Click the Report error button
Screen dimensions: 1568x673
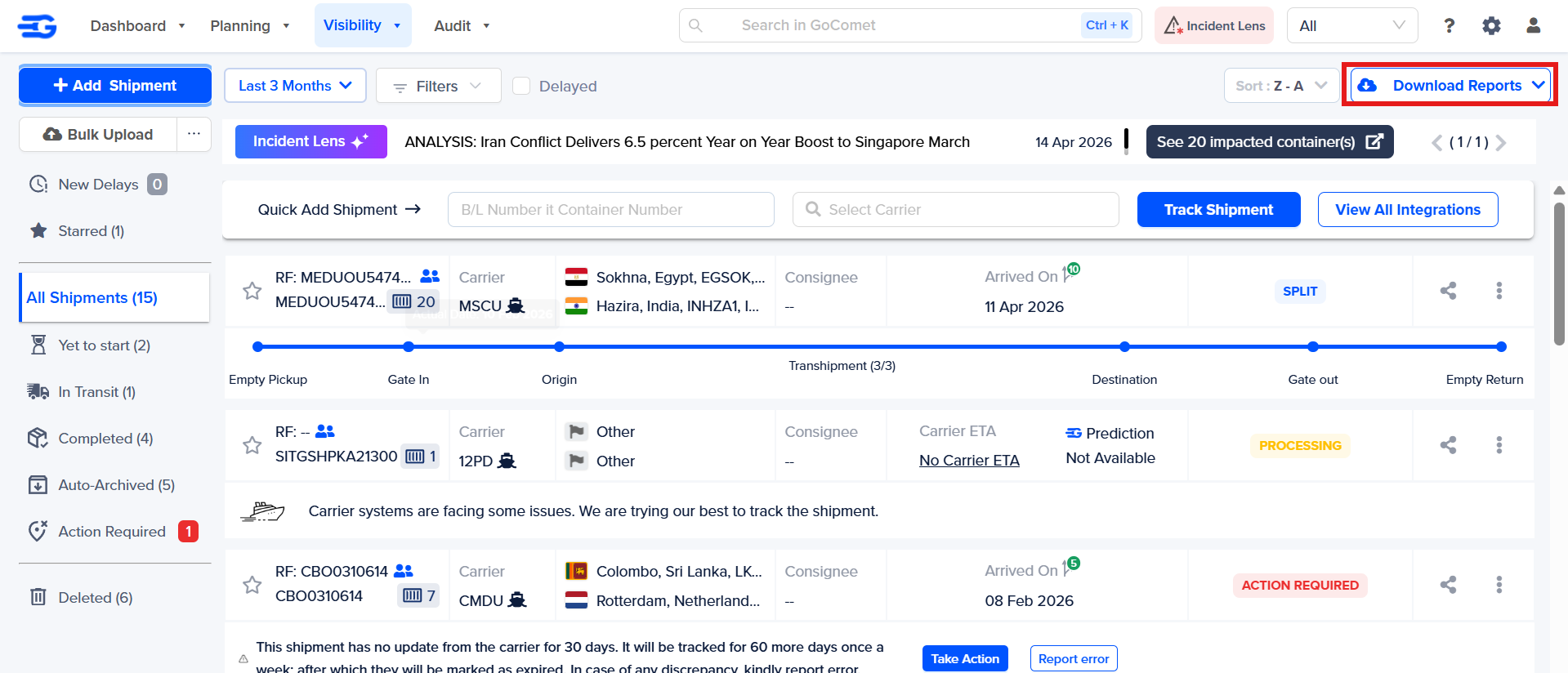tap(1073, 658)
